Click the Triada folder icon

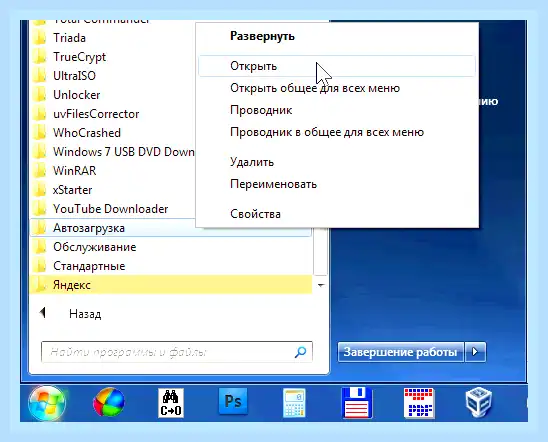click(x=39, y=37)
